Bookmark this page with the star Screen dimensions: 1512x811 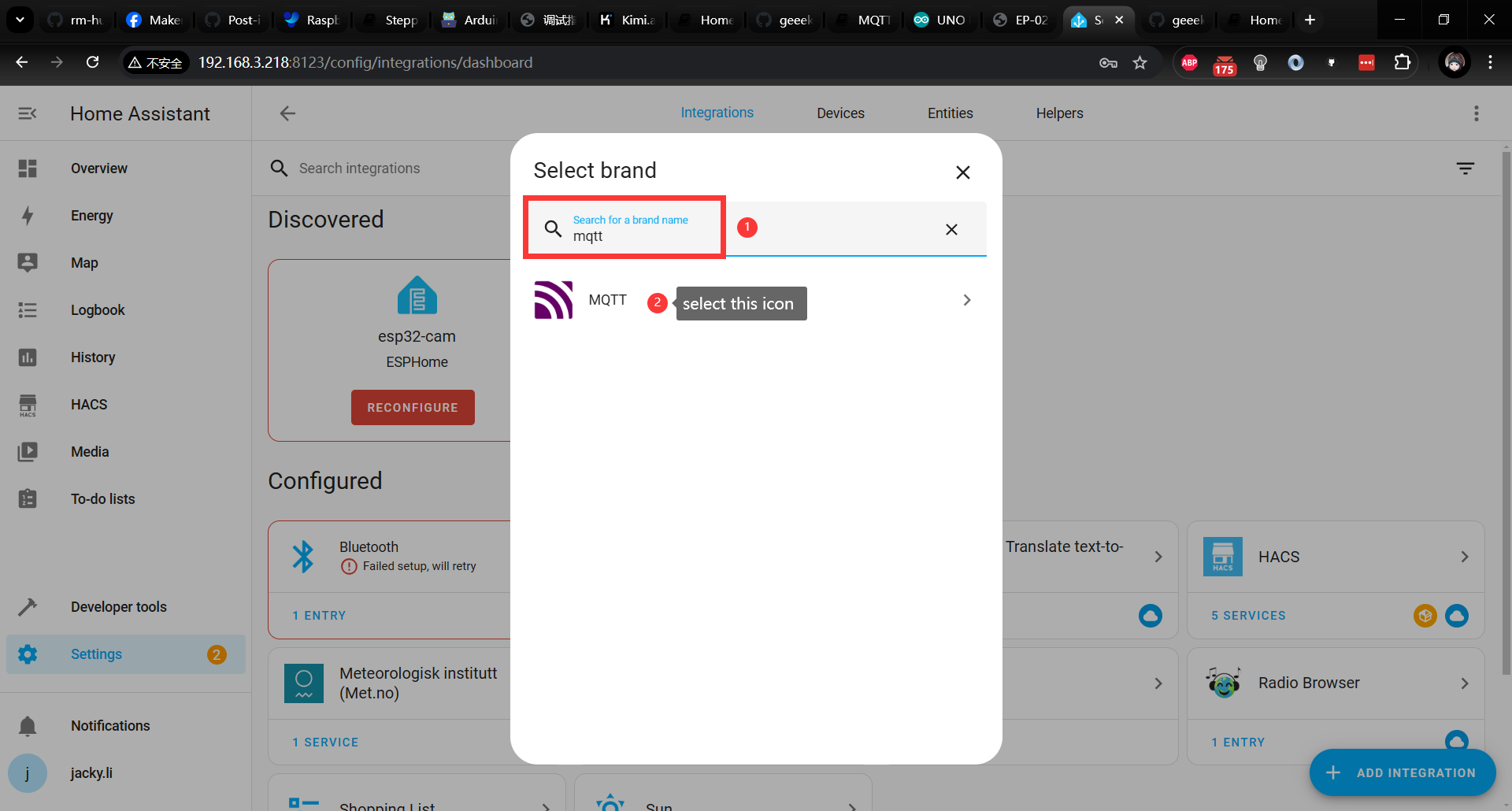coord(1140,62)
